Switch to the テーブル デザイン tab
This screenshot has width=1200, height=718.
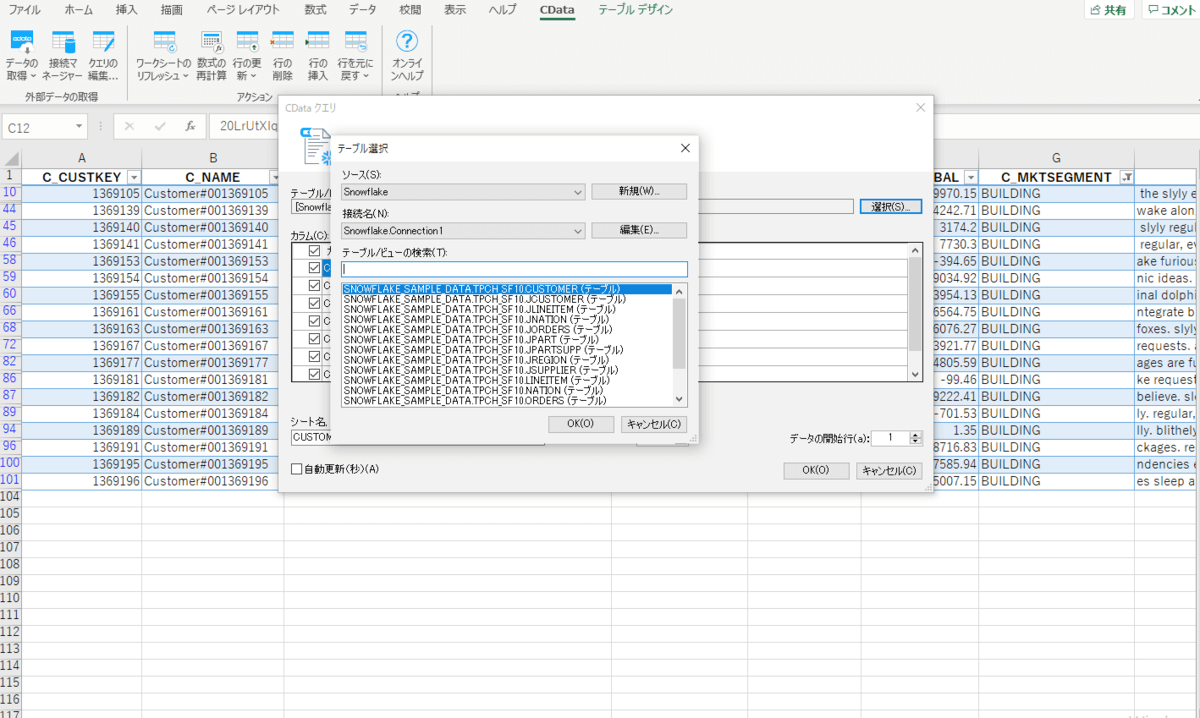[636, 10]
